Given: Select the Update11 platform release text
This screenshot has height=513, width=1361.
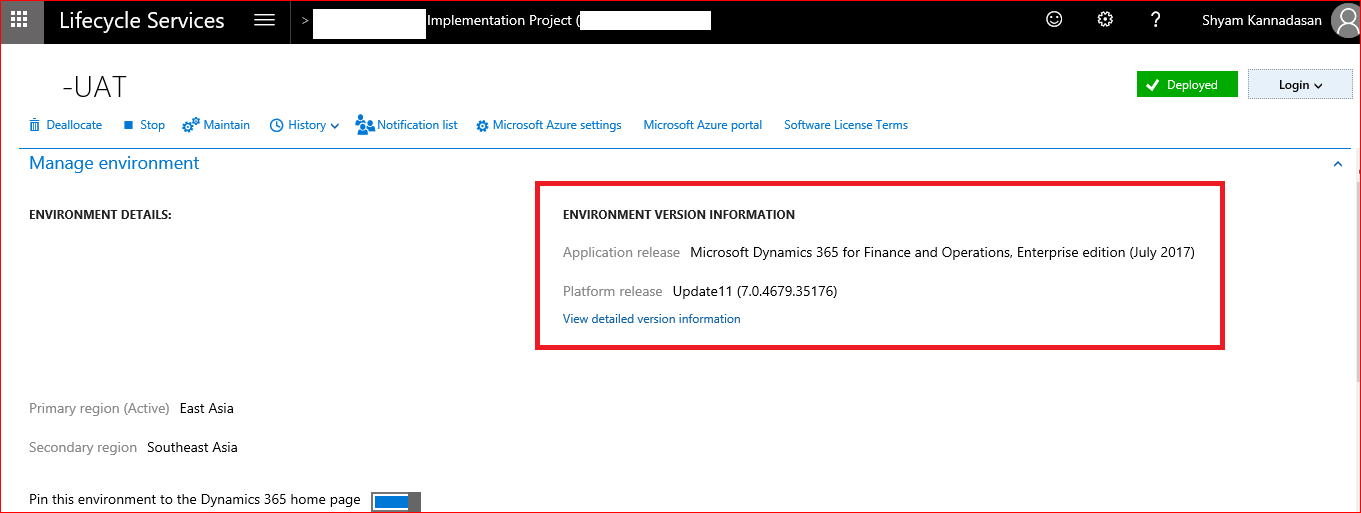Looking at the screenshot, I should 755,291.
